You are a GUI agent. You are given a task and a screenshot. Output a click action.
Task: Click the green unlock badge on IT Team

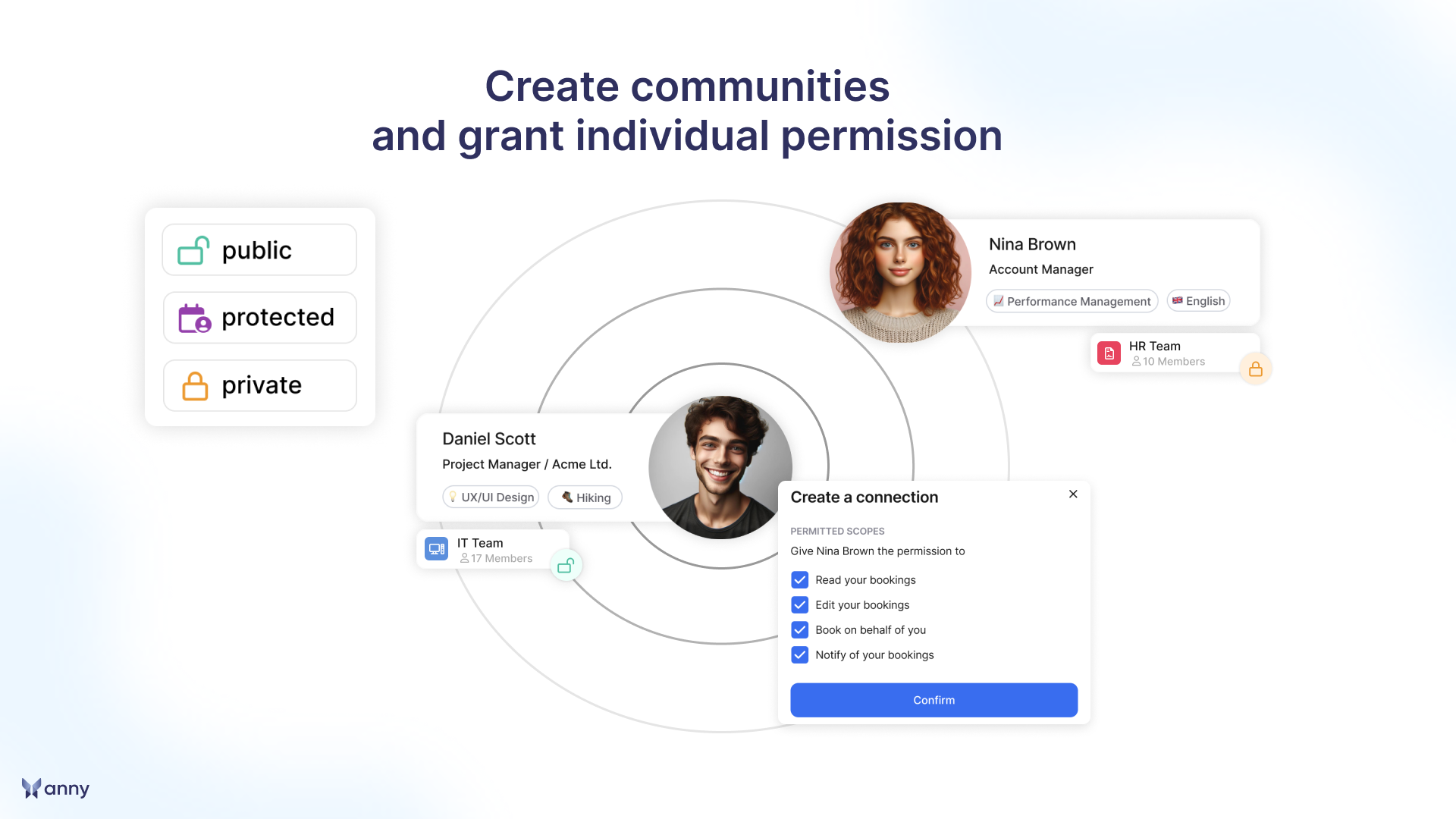[x=566, y=566]
